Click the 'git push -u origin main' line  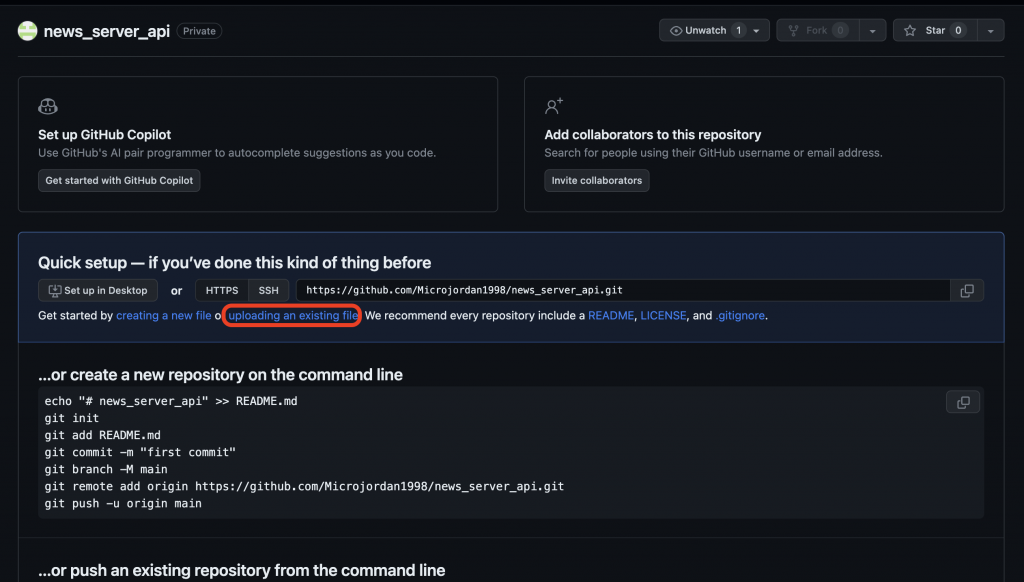(123, 504)
